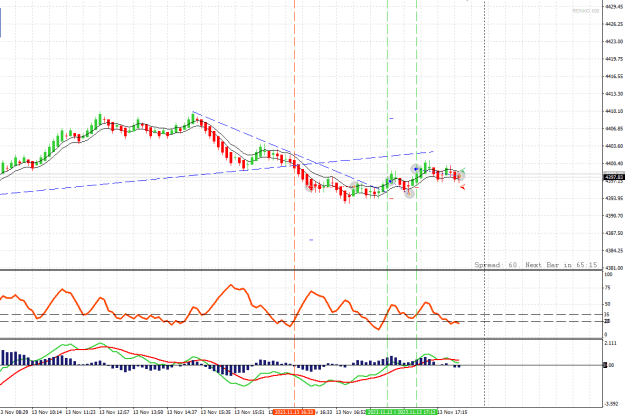This screenshot has width=625, height=415.
Task: Click the orange-highlighted date label on time axis
Action: tap(294, 412)
